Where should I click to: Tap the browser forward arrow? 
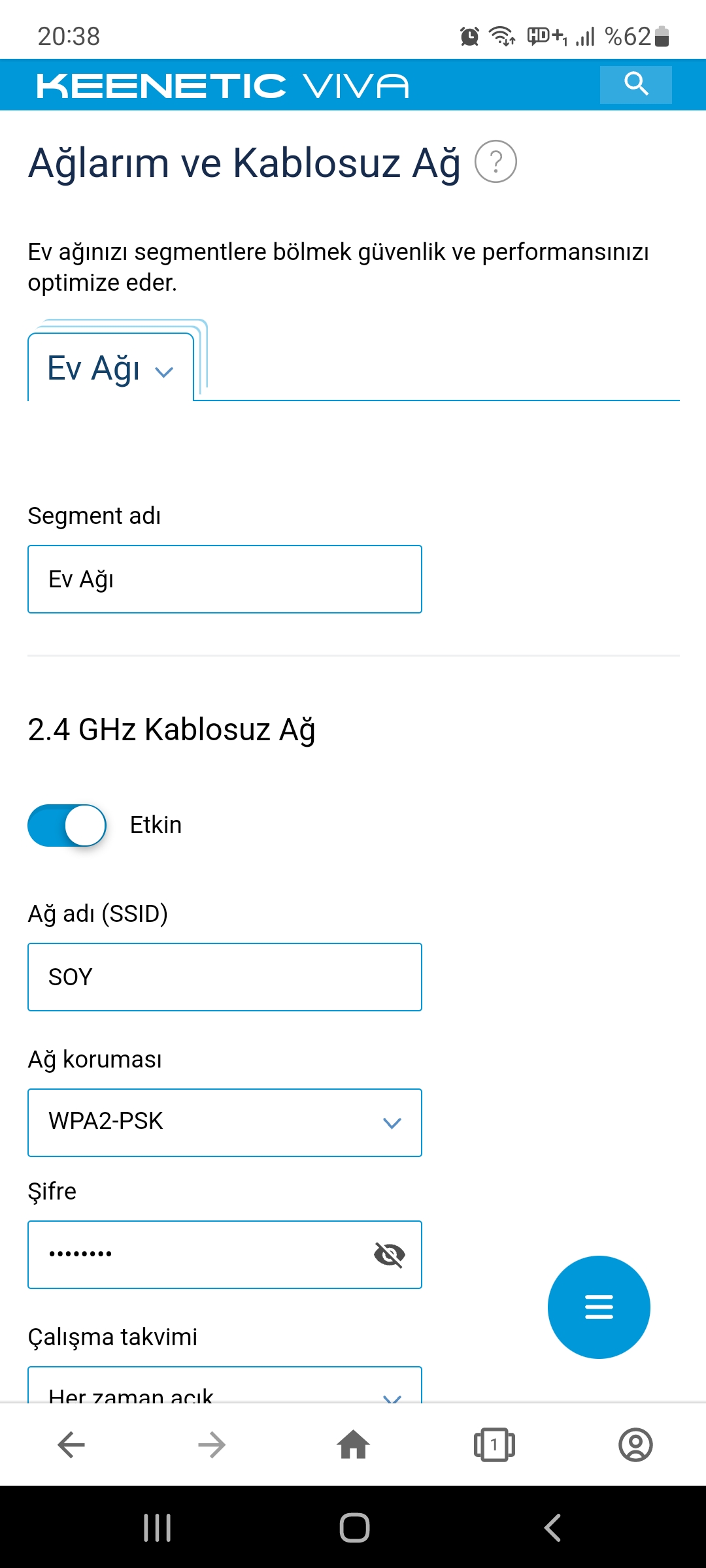[x=212, y=1445]
